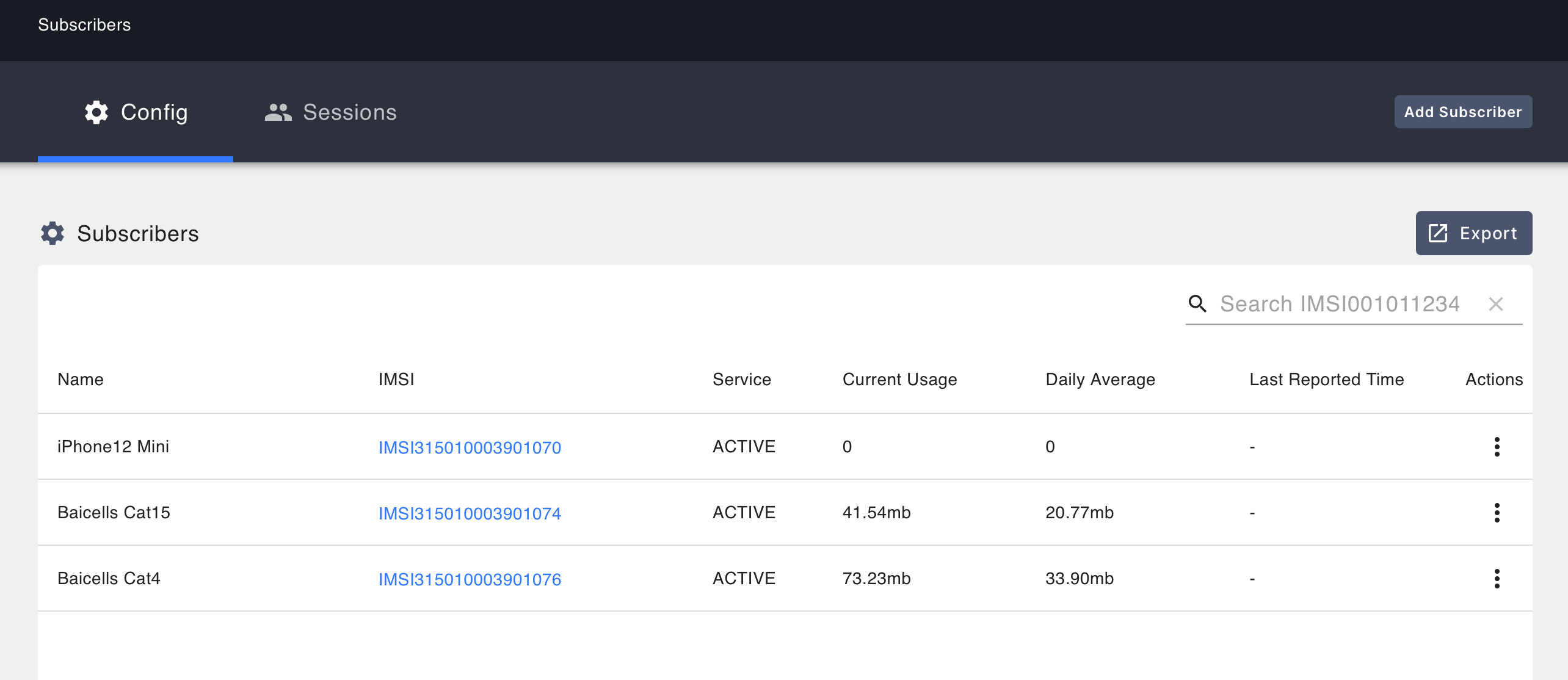Click the IMSI column header
This screenshot has height=680, width=1568.
coord(396,379)
